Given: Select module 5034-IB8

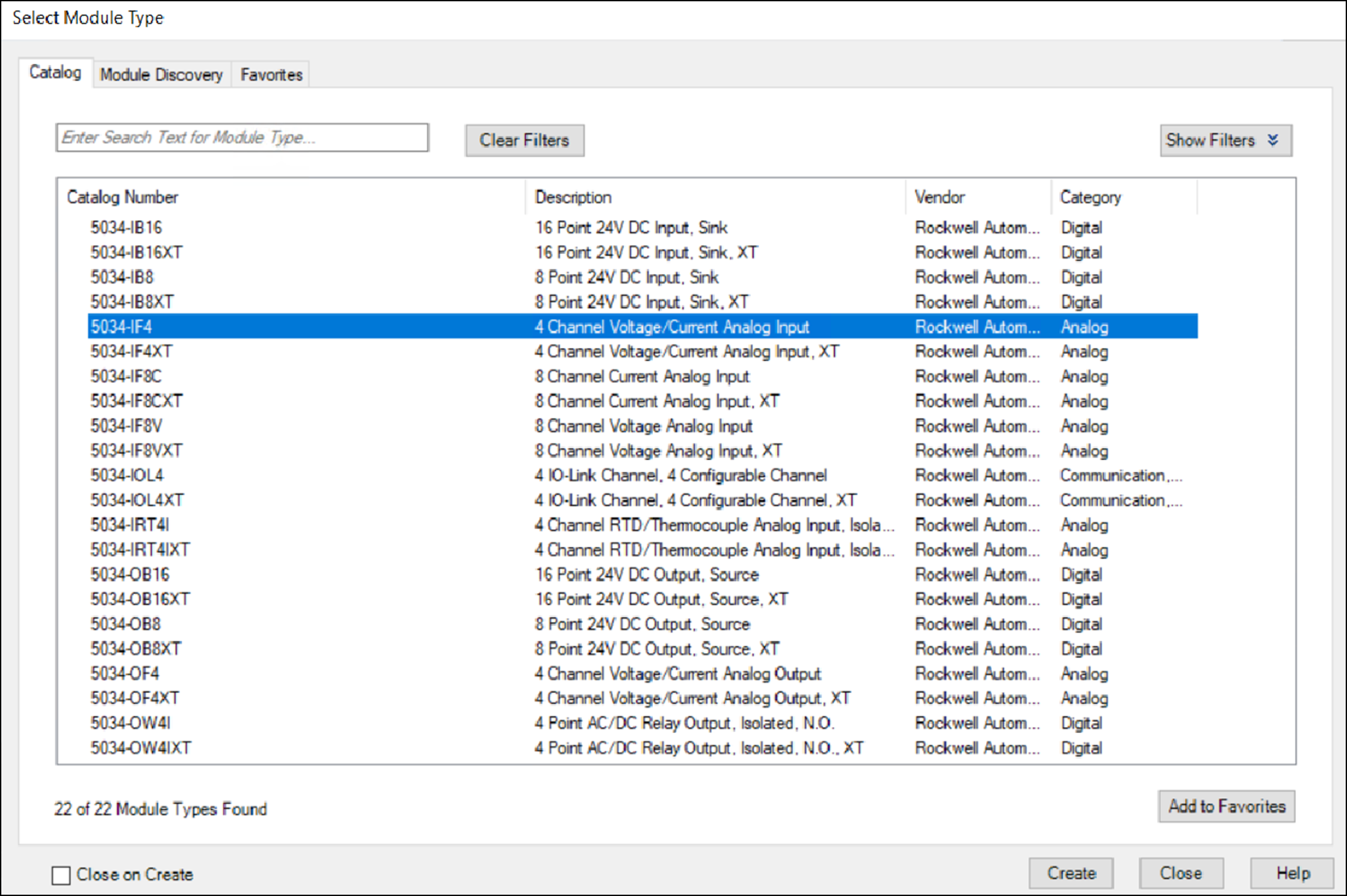Looking at the screenshot, I should [643, 277].
